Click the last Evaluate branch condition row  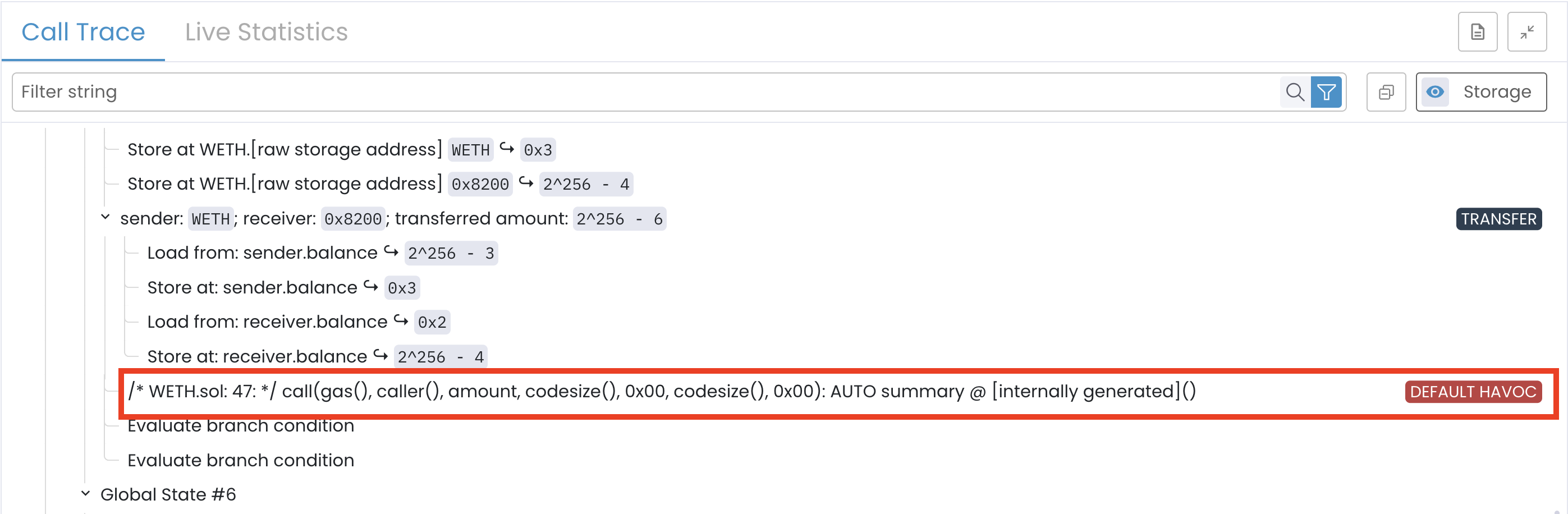point(240,461)
